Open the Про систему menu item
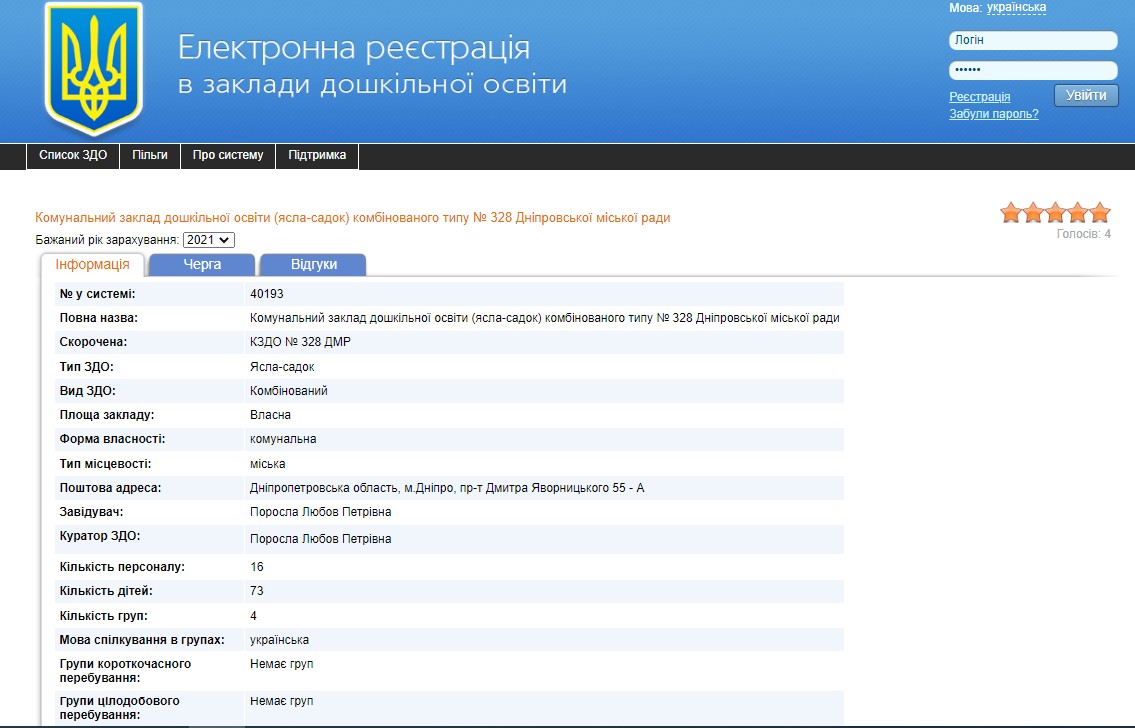1135x728 pixels. click(228, 156)
